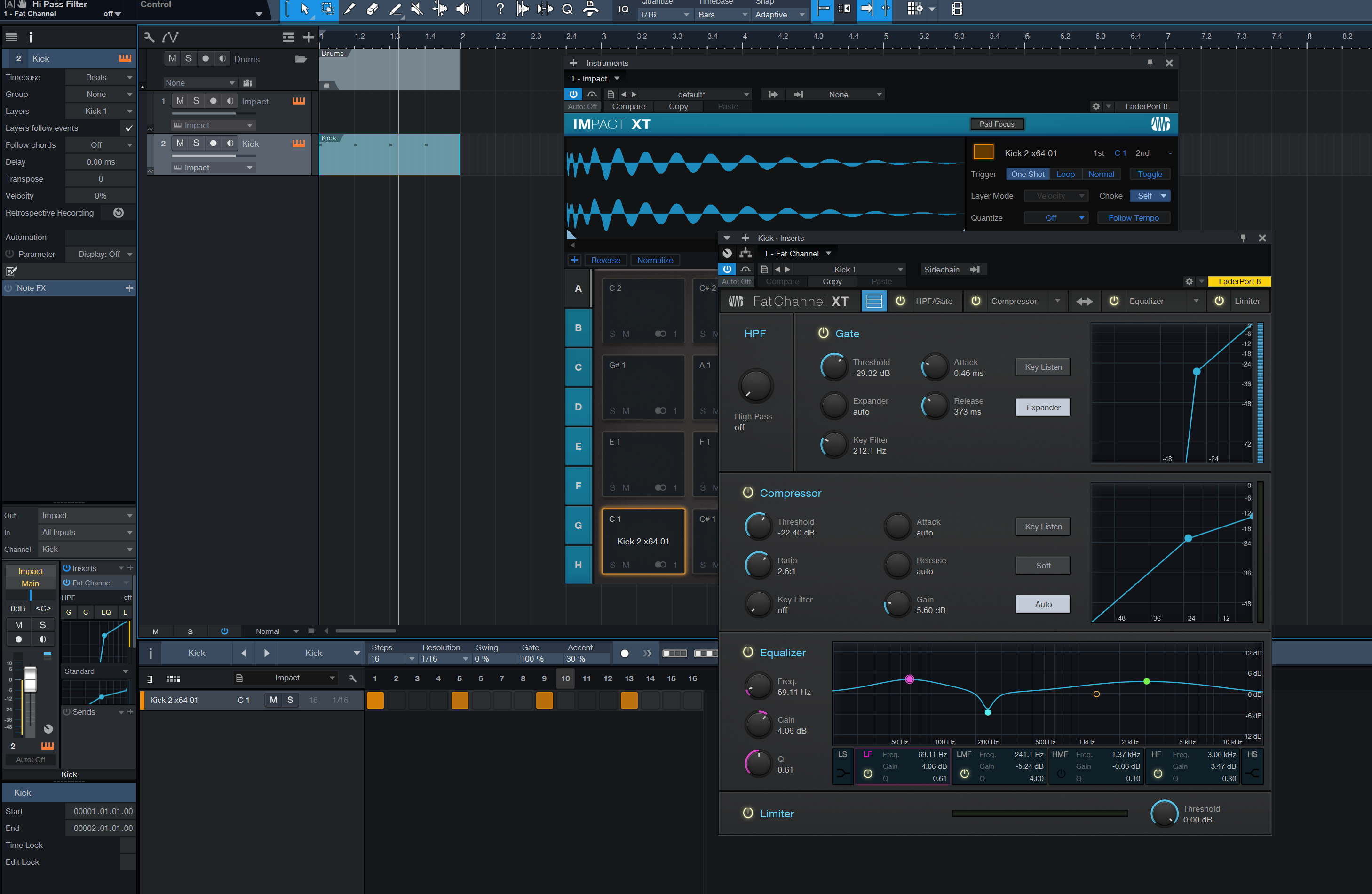Select the Arrow tool in the toolbar

tap(304, 8)
